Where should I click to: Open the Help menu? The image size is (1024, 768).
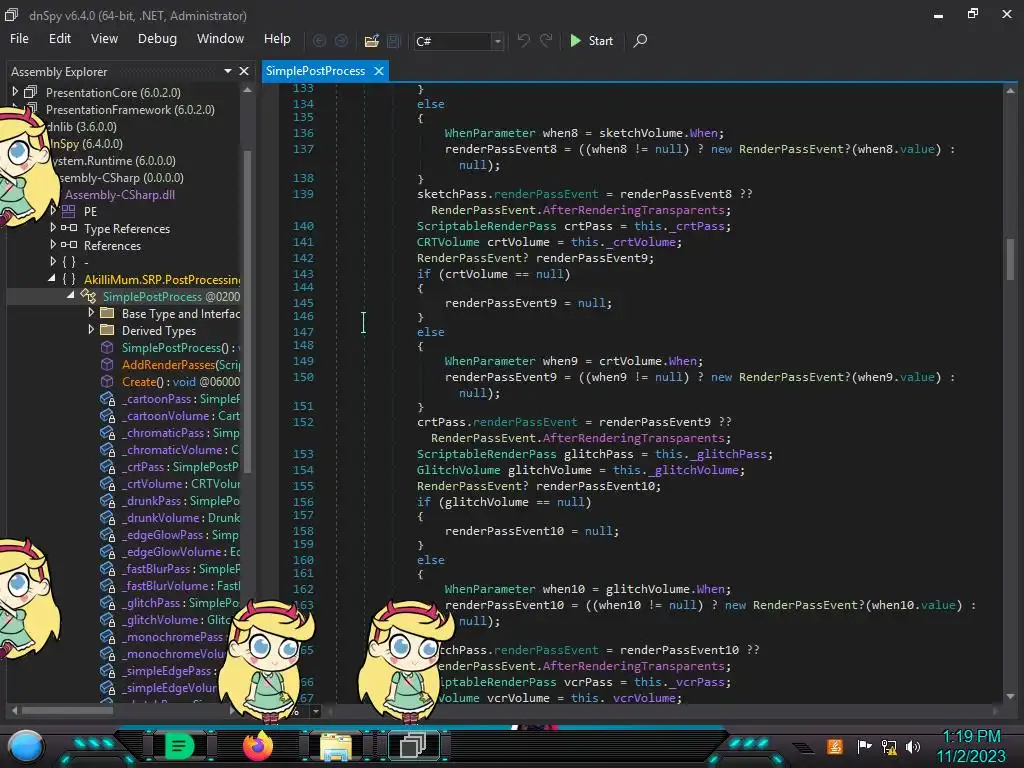coord(277,39)
